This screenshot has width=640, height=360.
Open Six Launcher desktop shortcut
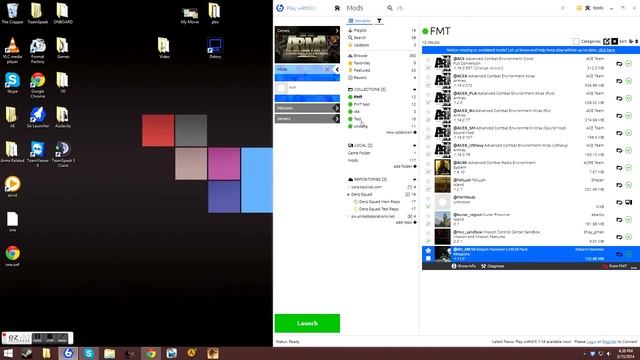tap(38, 118)
